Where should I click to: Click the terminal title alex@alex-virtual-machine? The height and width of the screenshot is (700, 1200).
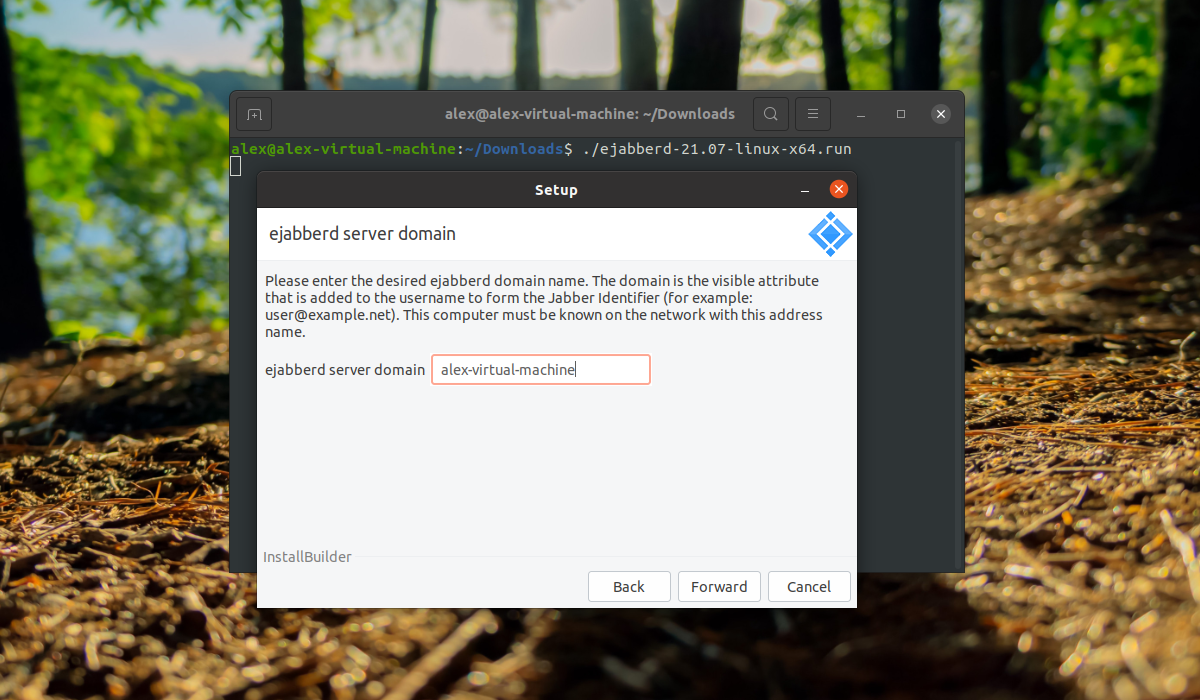[x=590, y=114]
